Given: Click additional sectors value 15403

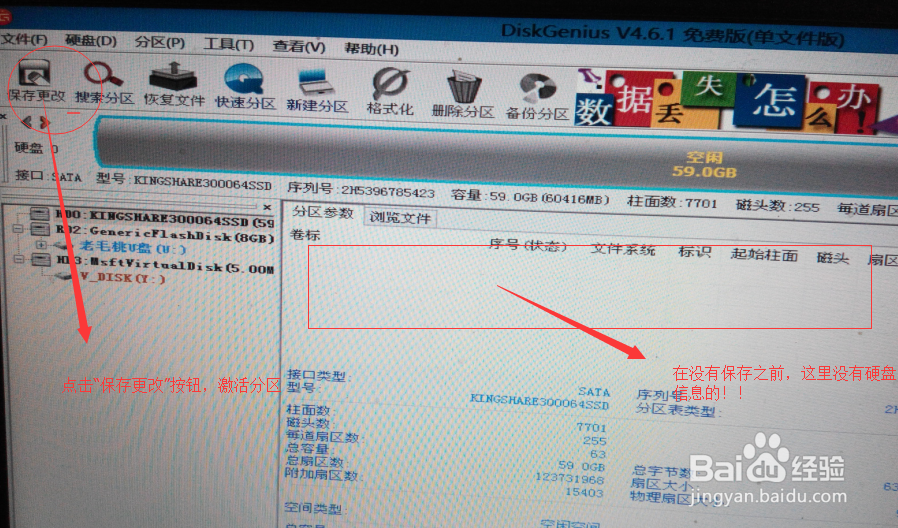Looking at the screenshot, I should pos(584,491).
